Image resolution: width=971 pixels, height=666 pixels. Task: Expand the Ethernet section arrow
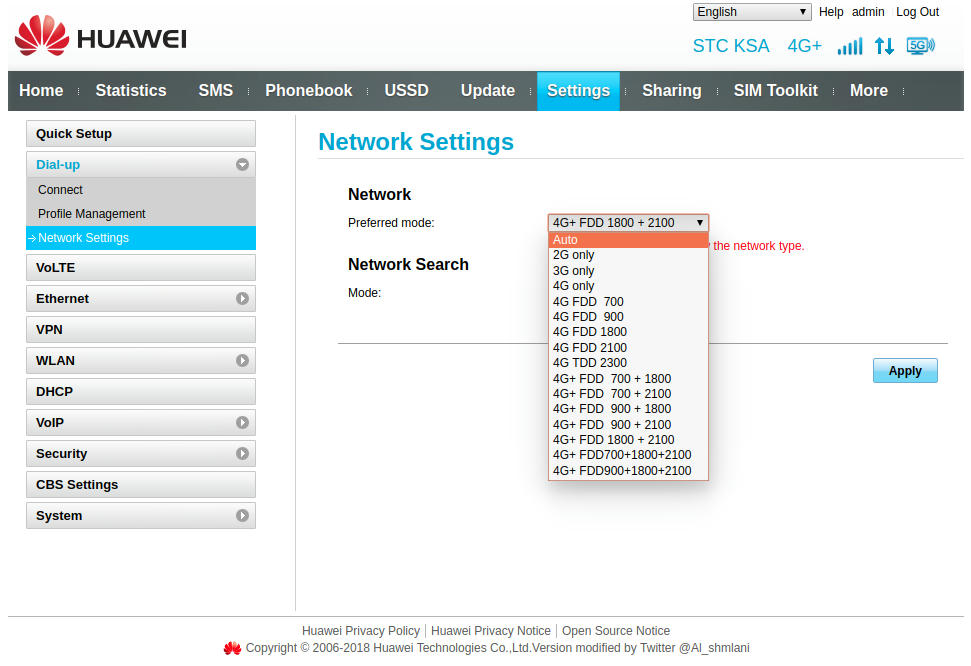pyautogui.click(x=242, y=299)
